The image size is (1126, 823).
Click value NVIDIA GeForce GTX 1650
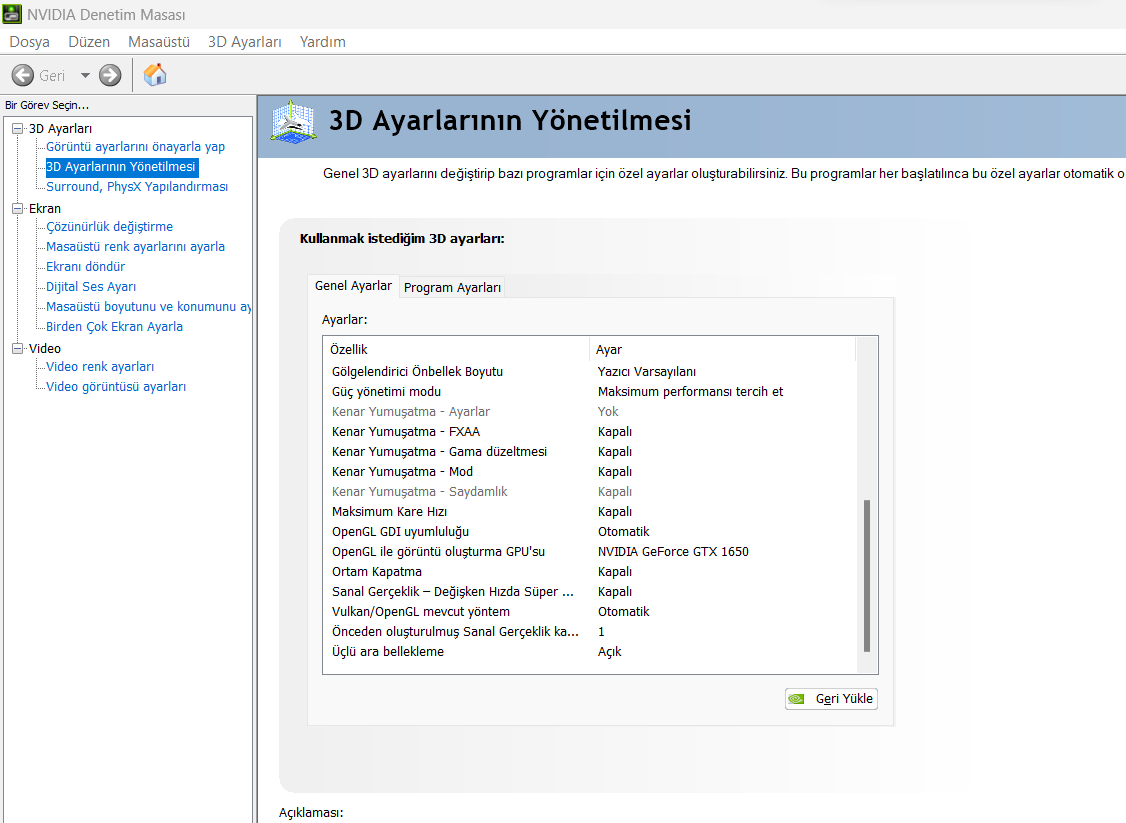pos(673,552)
